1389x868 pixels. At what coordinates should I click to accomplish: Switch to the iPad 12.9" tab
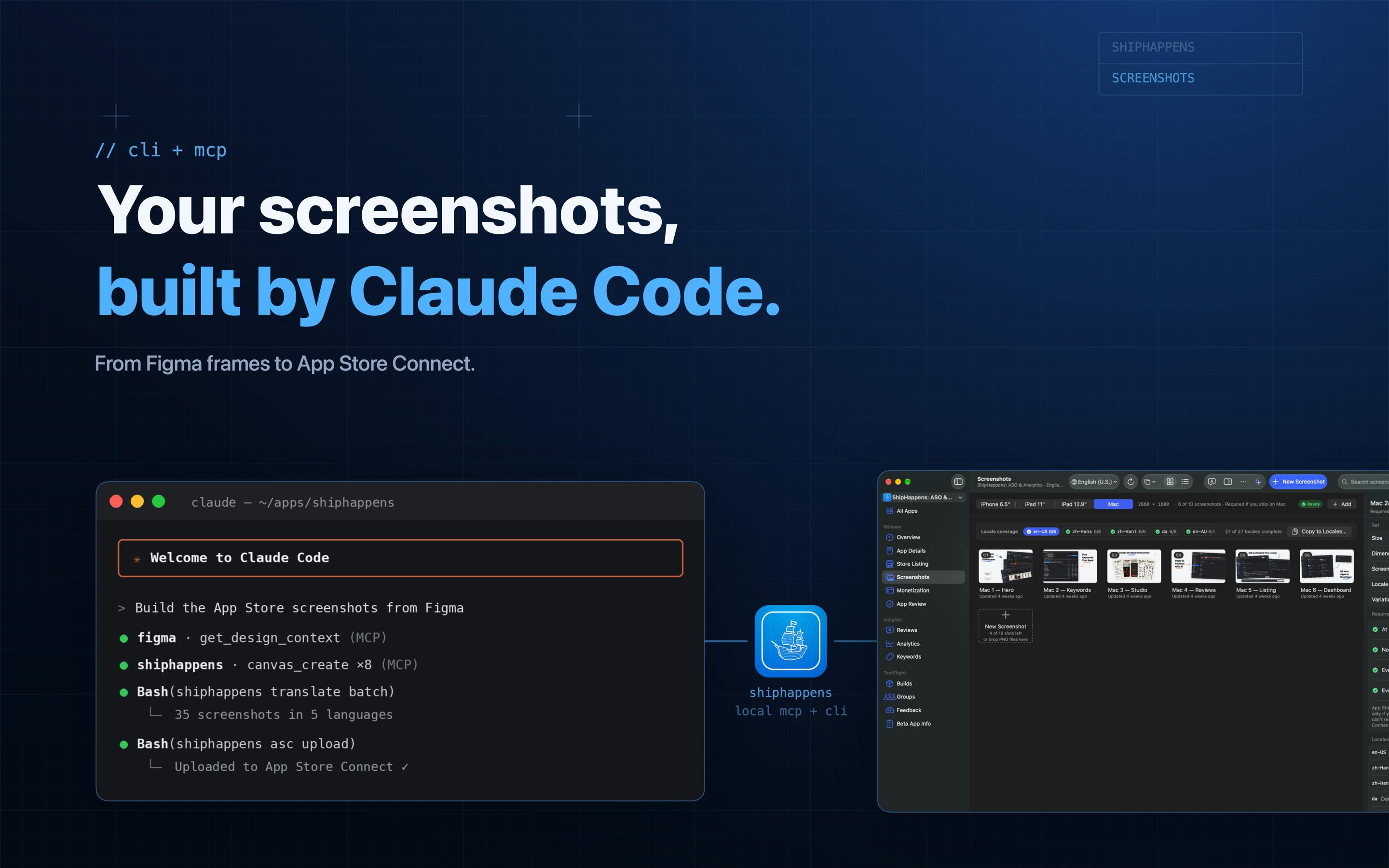[x=1074, y=504]
